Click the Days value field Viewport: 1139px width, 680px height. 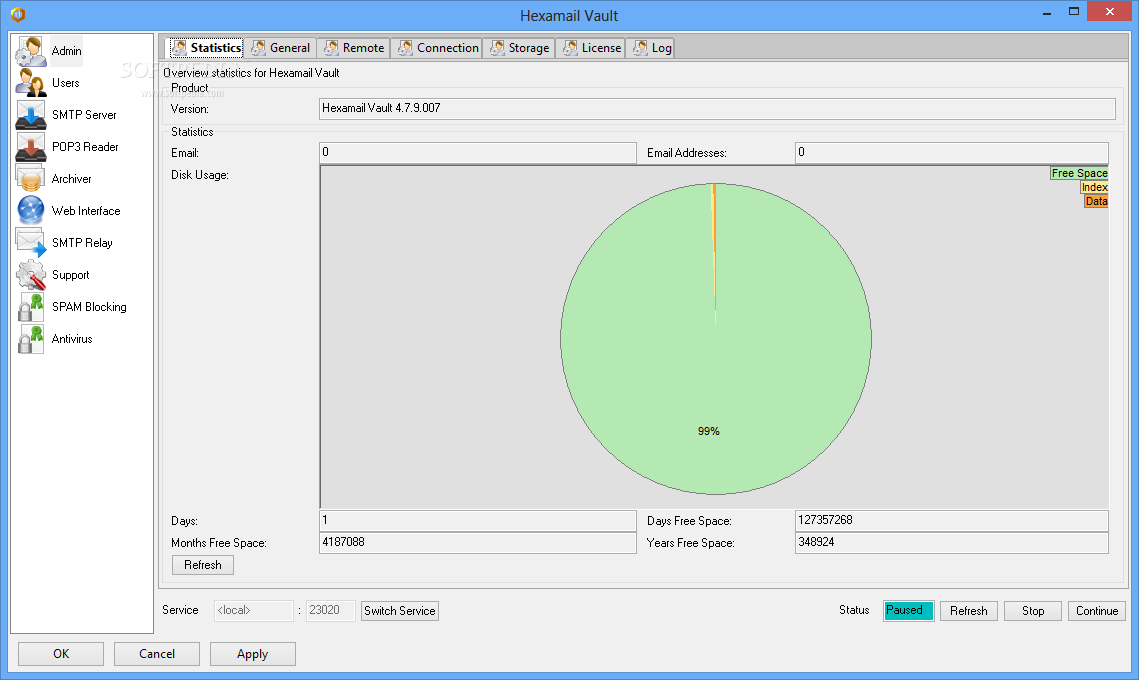tap(478, 521)
